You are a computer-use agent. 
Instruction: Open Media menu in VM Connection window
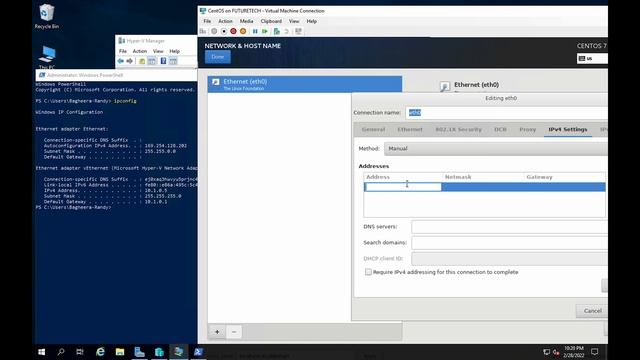[246, 21]
